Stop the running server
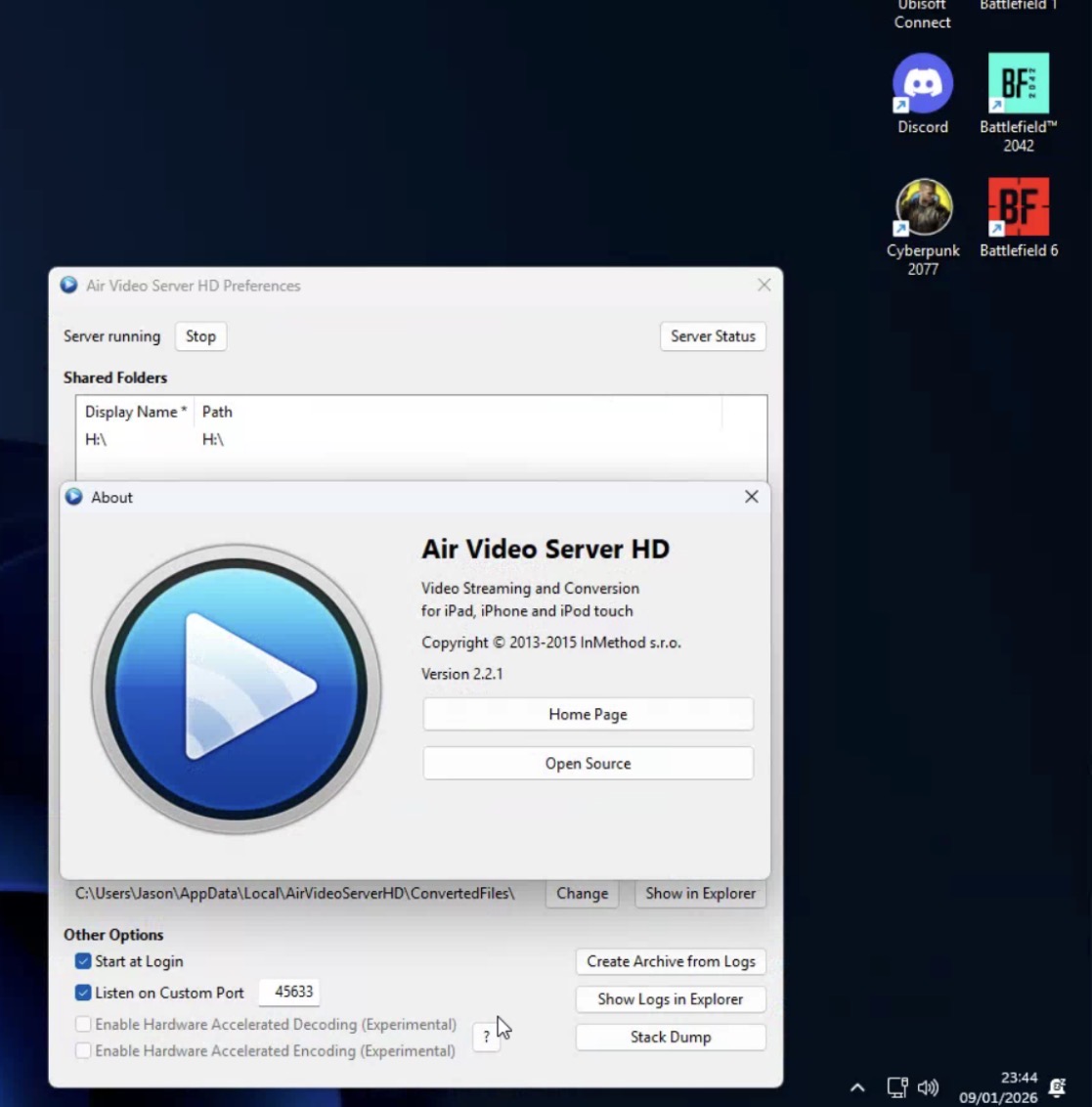This screenshot has width=1092, height=1107. [200, 336]
